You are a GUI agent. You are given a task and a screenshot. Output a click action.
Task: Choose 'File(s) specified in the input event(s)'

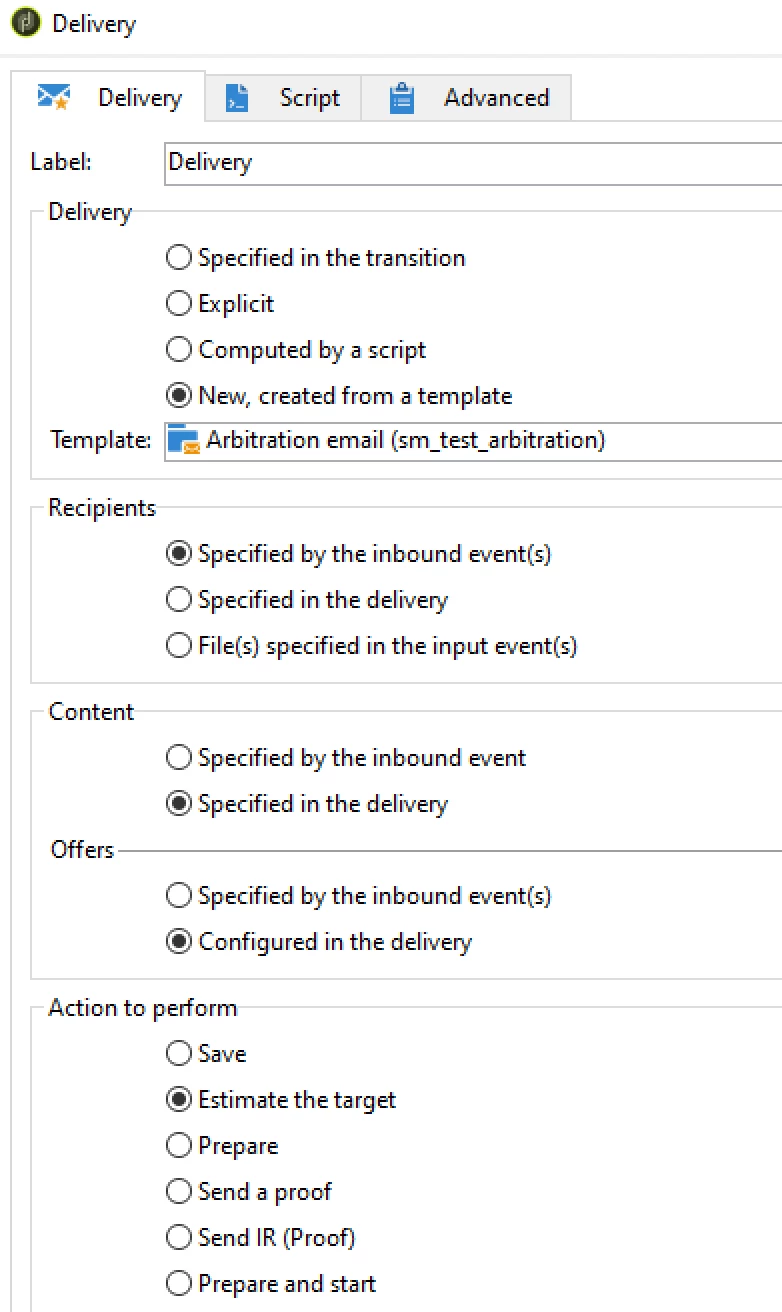179,646
